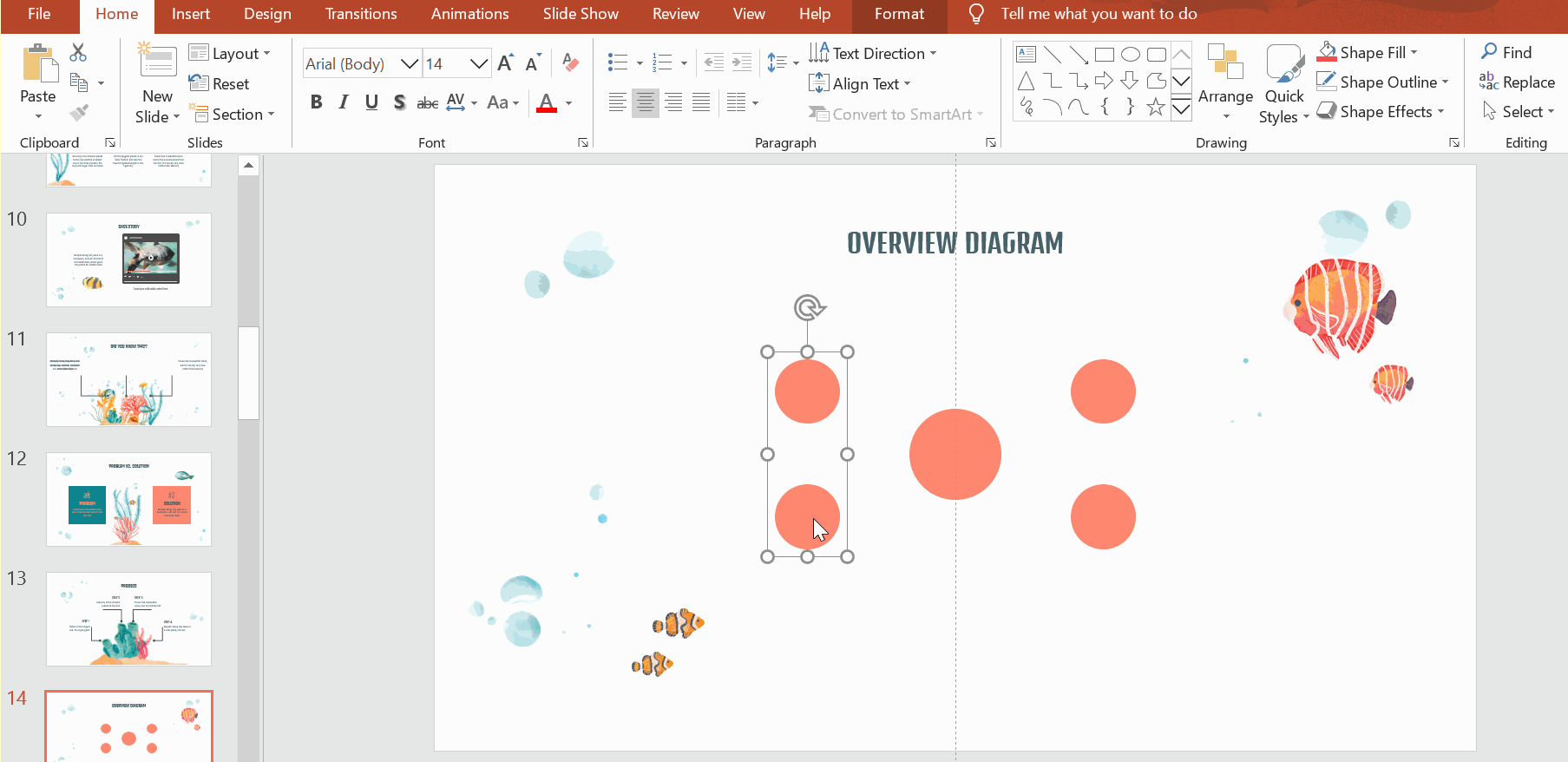The image size is (1568, 762).
Task: Click the Find magnifier icon
Action: coord(1489,52)
